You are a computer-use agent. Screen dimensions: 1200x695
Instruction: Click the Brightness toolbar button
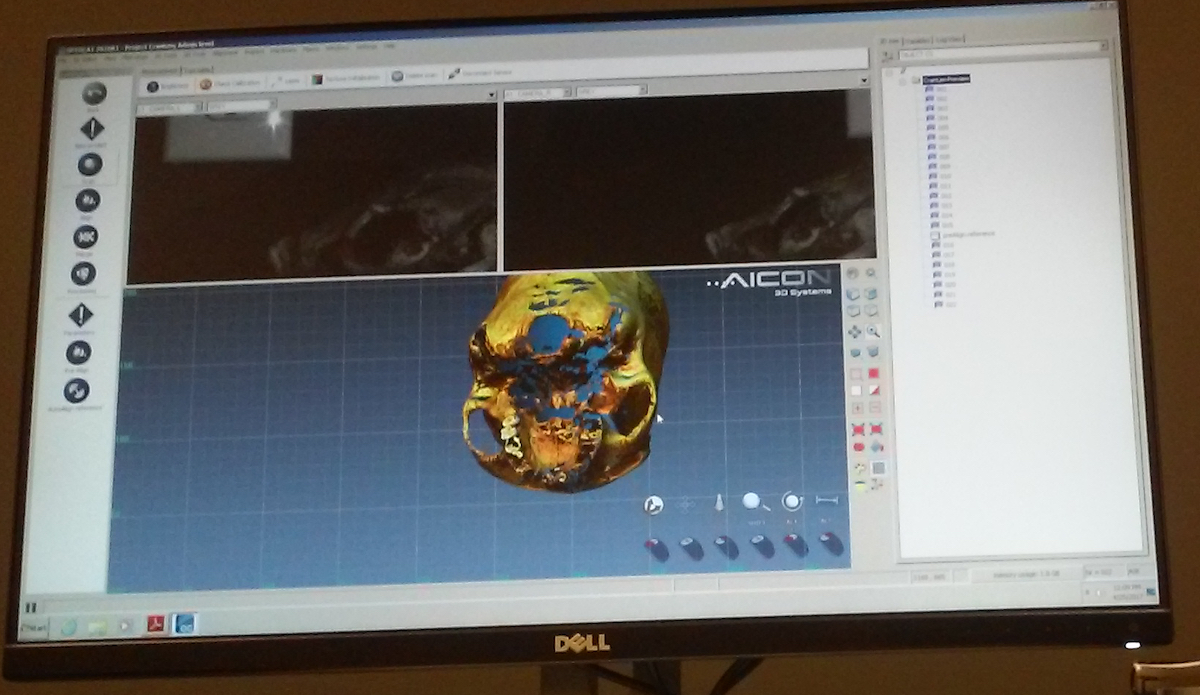[168, 85]
